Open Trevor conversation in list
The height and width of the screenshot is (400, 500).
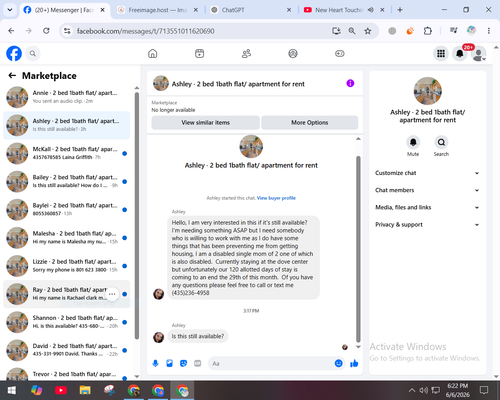click(67, 374)
